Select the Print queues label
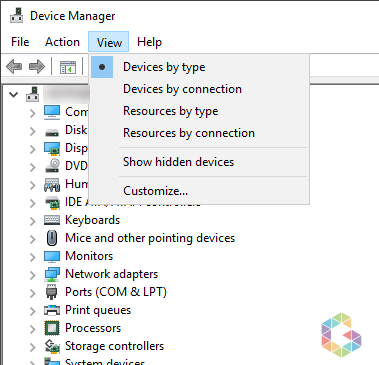Viewport: 379px width, 365px height. click(98, 310)
